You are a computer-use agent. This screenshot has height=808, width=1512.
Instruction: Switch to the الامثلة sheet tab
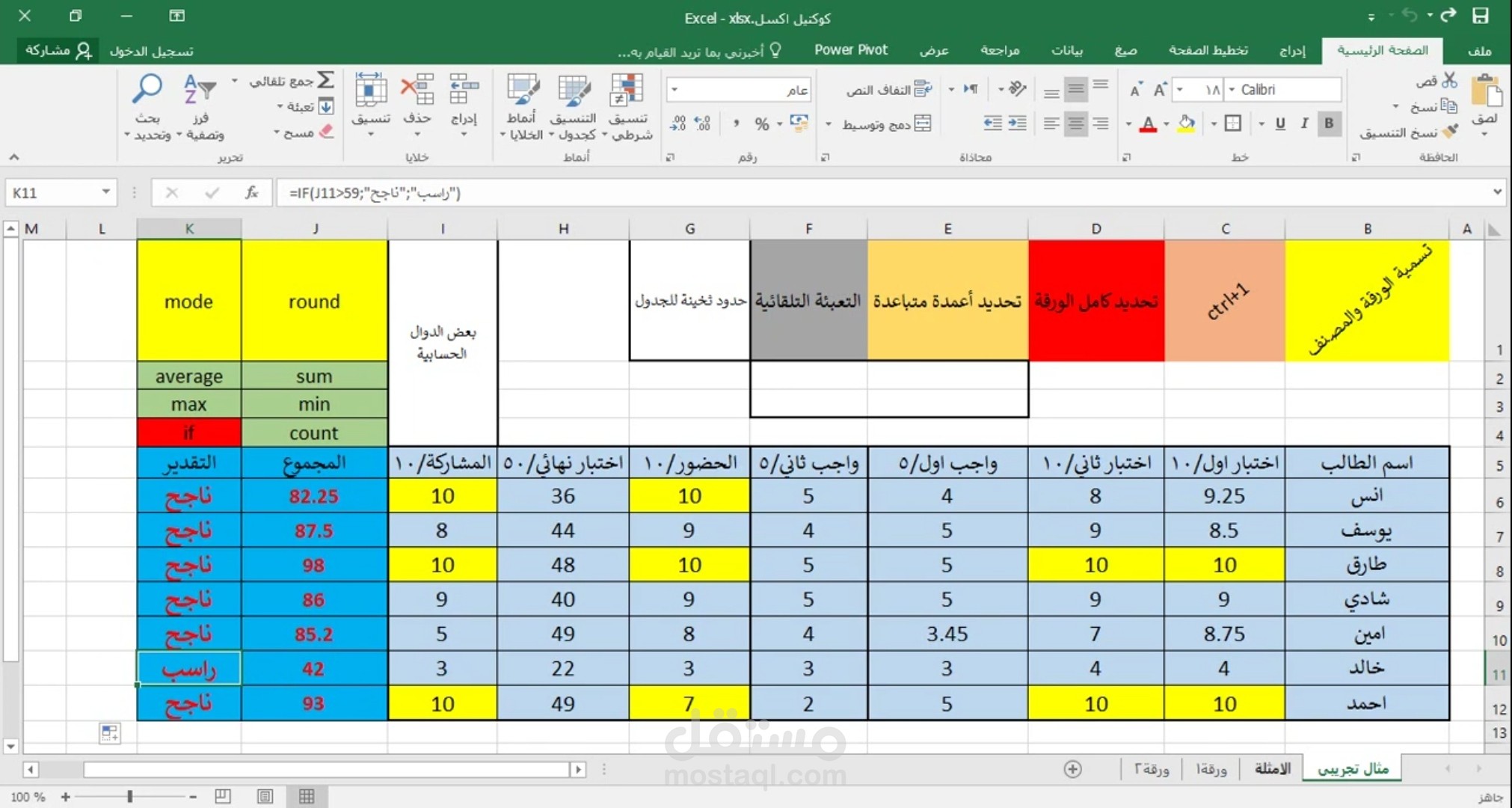click(1272, 768)
